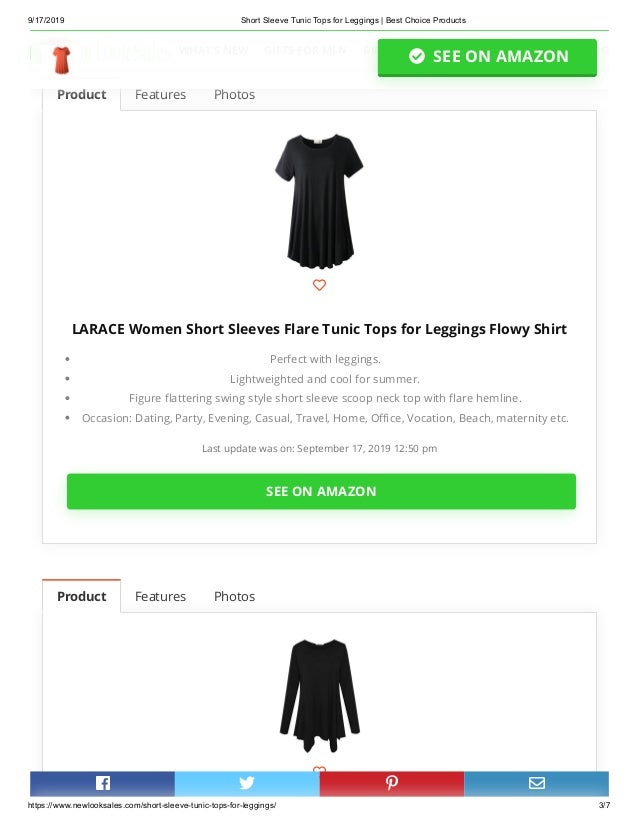
Task: Click the top floating SEE ON AMAZON button
Action: (487, 57)
